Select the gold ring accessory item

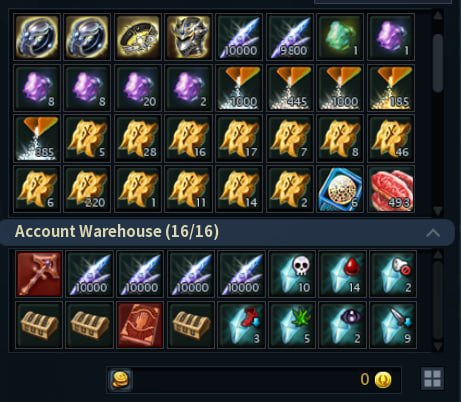[x=138, y=37]
